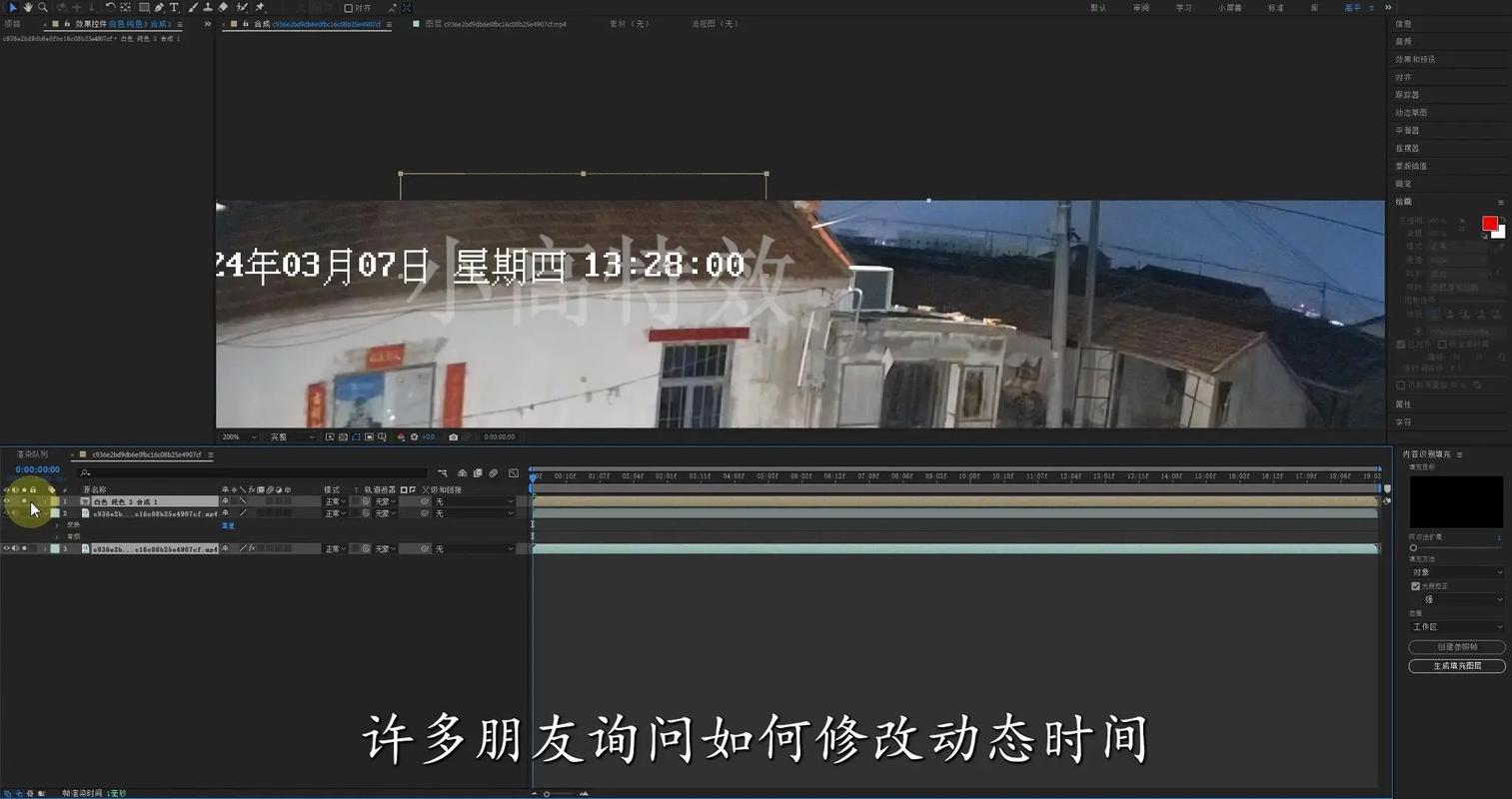Image resolution: width=1512 pixels, height=799 pixels.
Task: Select the Hand tool
Action: (x=27, y=8)
